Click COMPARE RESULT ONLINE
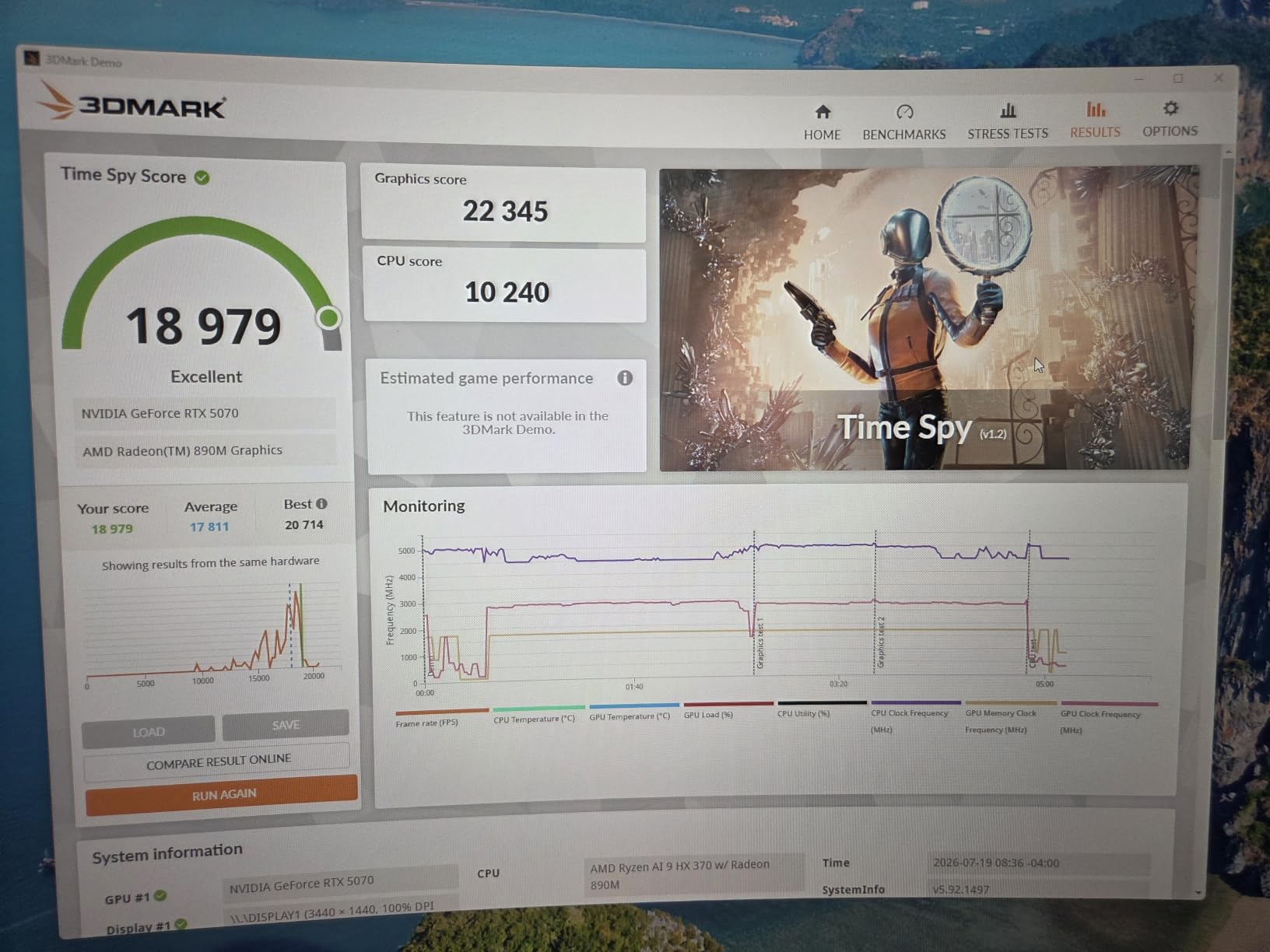Viewport: 1270px width, 952px height. click(217, 761)
